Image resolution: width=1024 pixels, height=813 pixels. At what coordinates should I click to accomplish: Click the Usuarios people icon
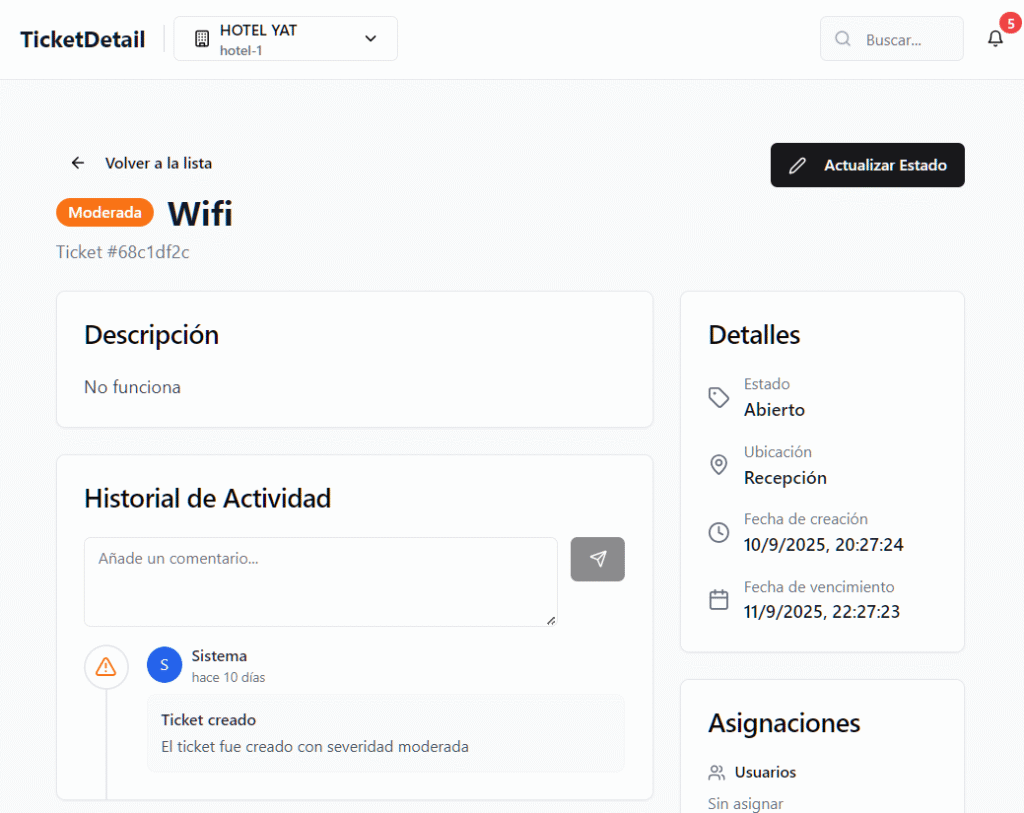pos(716,772)
